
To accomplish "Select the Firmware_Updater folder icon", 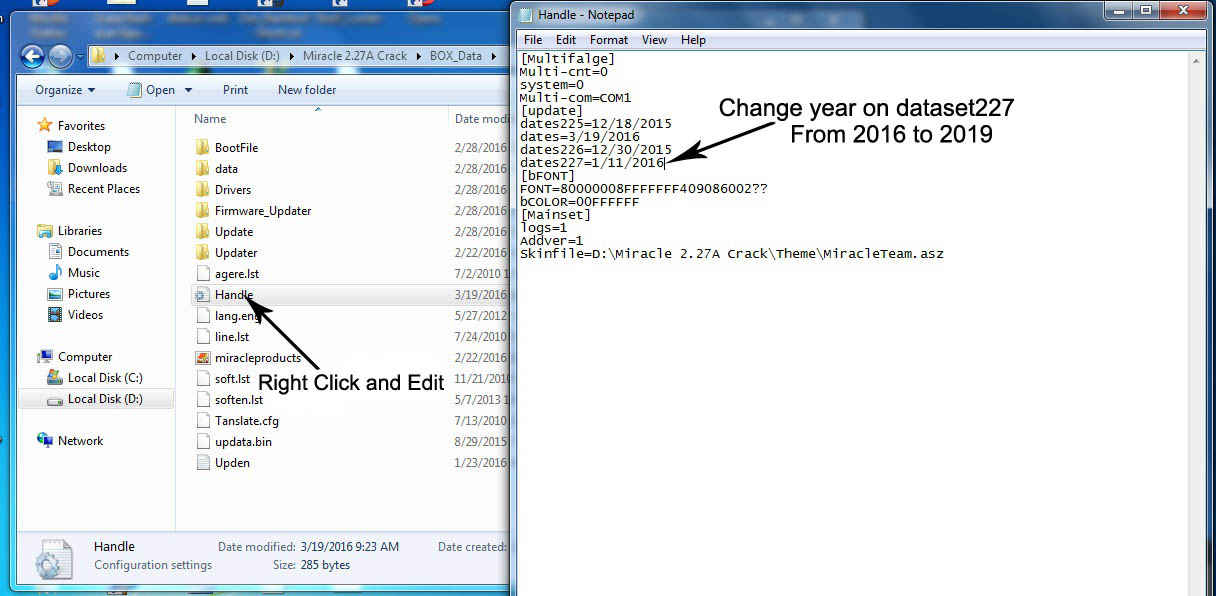I will [x=202, y=210].
